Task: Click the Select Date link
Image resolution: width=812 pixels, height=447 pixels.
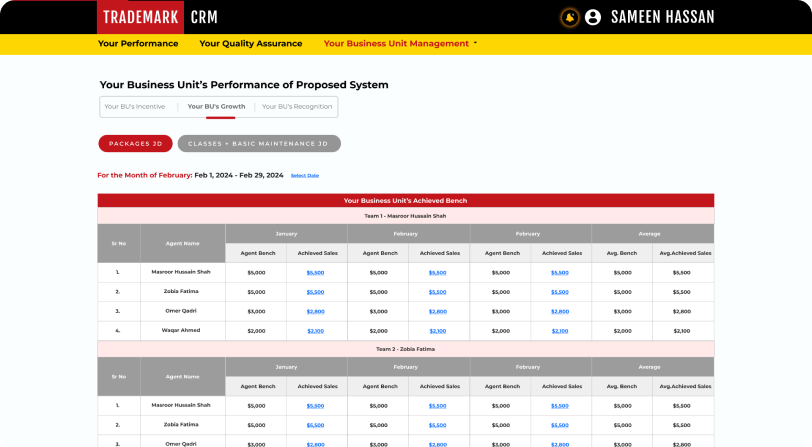Action: [305, 175]
